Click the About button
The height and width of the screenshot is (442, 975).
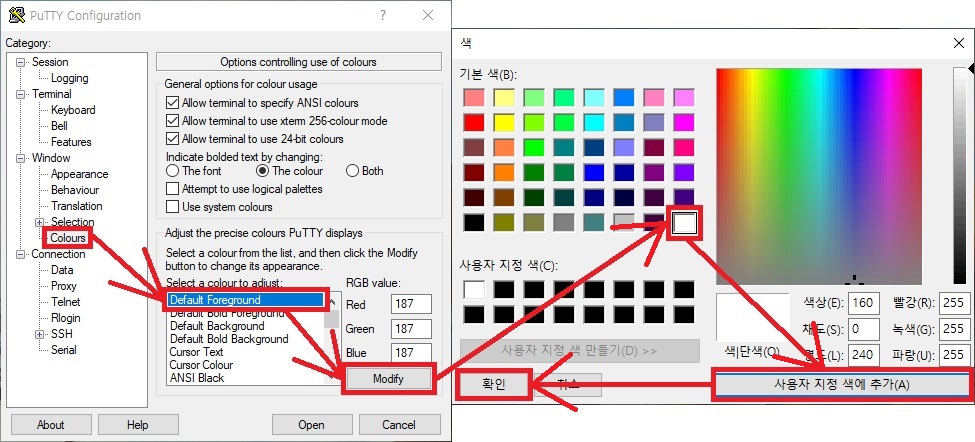pos(50,425)
